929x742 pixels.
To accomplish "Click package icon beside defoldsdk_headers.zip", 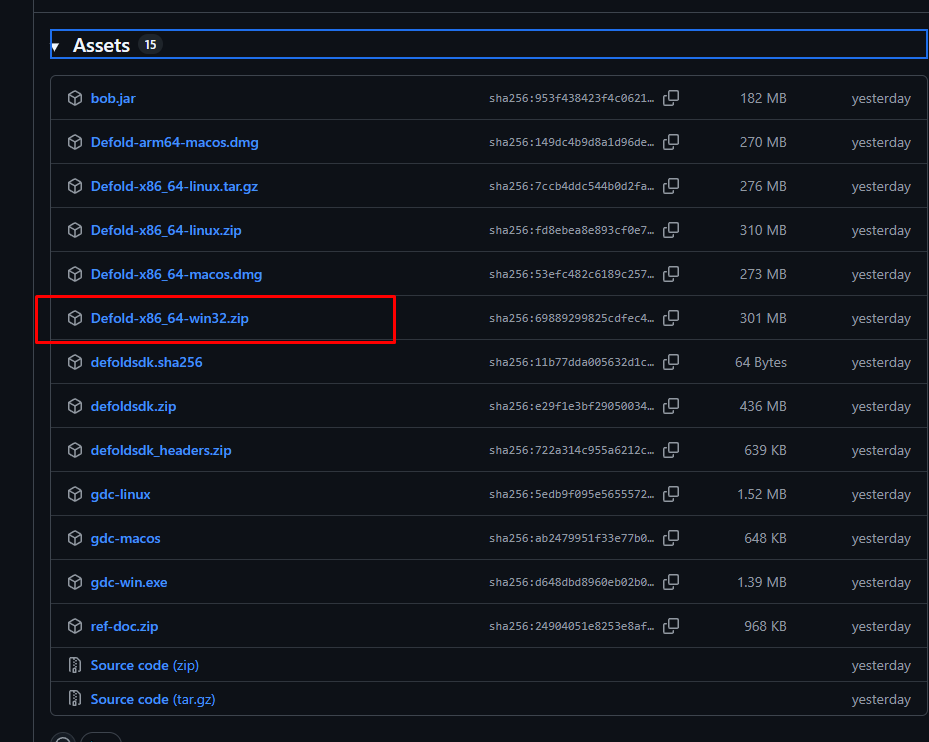I will point(75,450).
